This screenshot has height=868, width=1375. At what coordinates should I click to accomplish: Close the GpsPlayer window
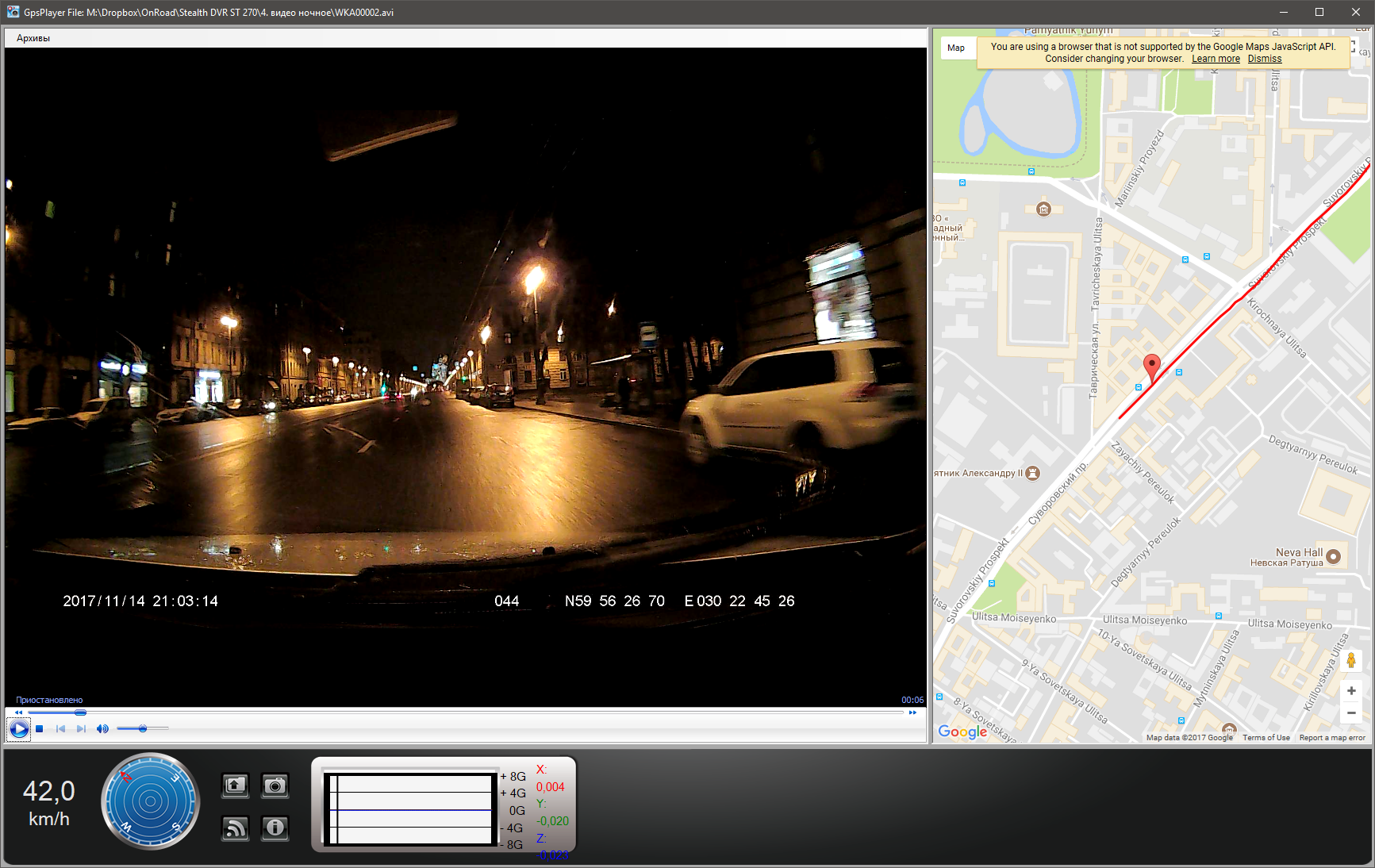point(1356,12)
